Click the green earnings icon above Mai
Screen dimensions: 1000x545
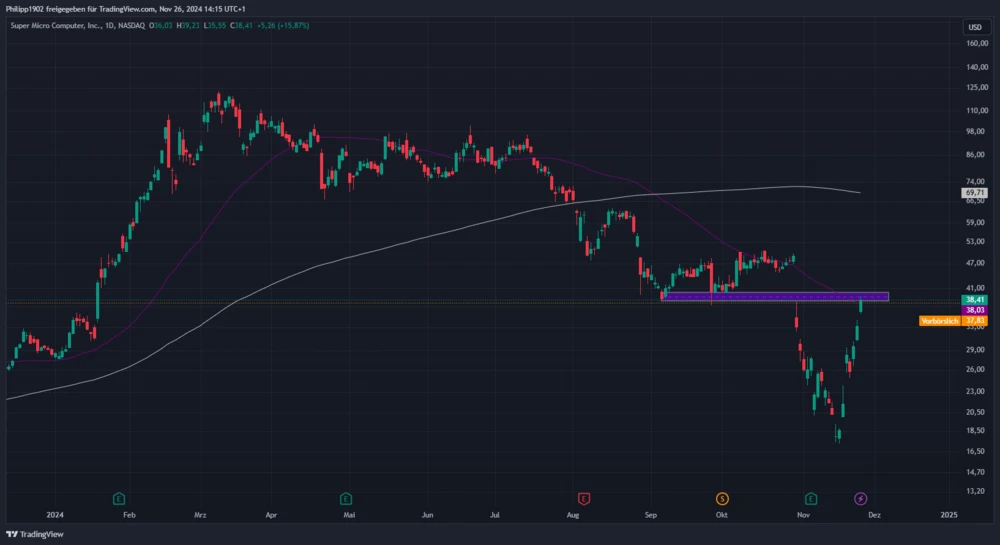345,498
